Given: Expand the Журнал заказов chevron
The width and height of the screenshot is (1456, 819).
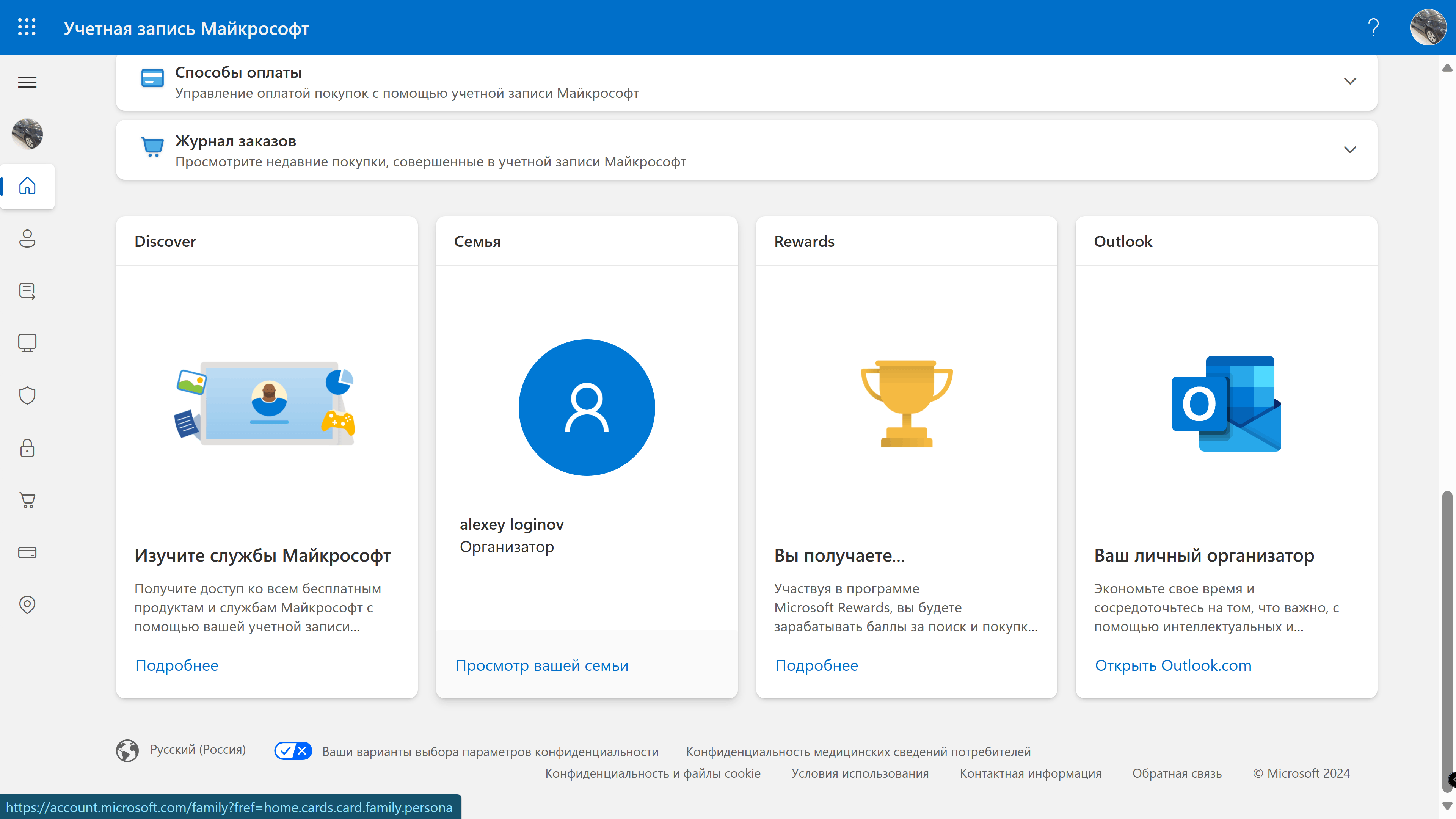Looking at the screenshot, I should pos(1350,150).
